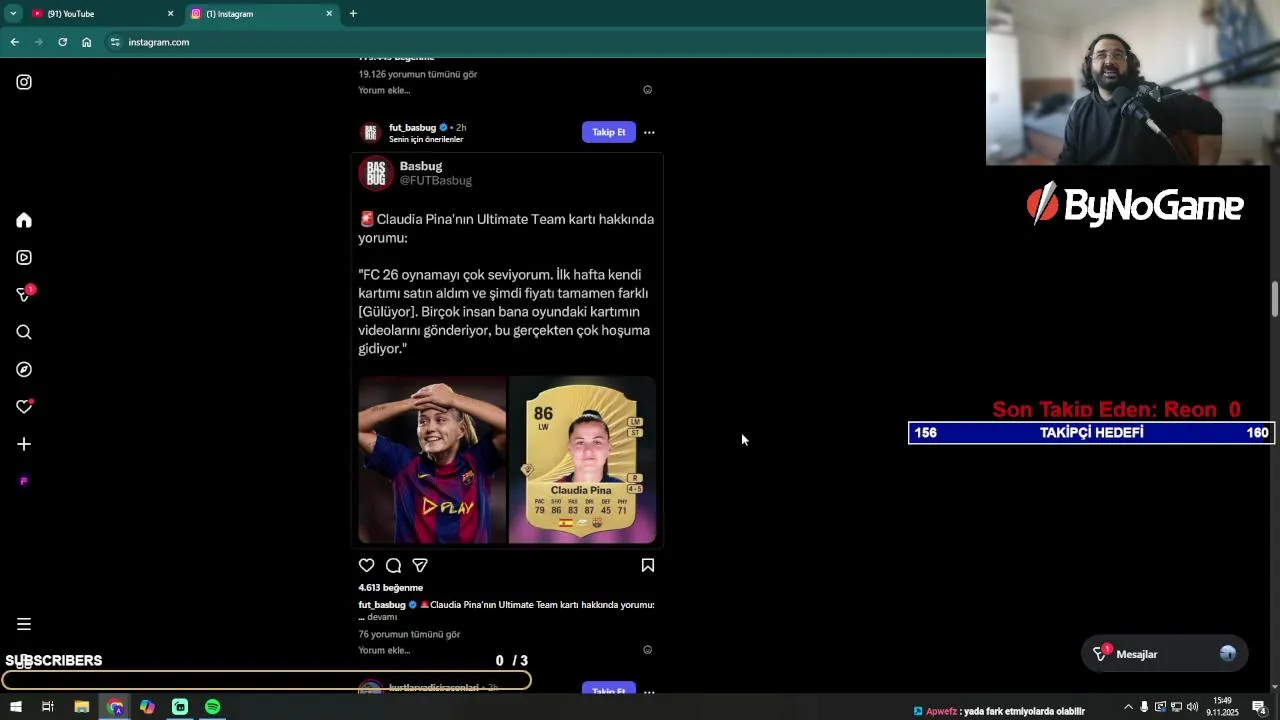Image resolution: width=1280 pixels, height=720 pixels.
Task: Open the hamburger More menu in sidebar
Action: (24, 624)
